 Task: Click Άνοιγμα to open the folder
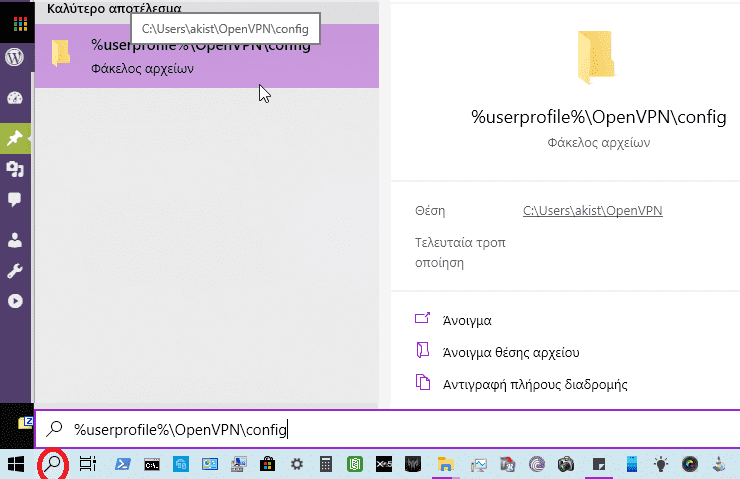tap(467, 320)
